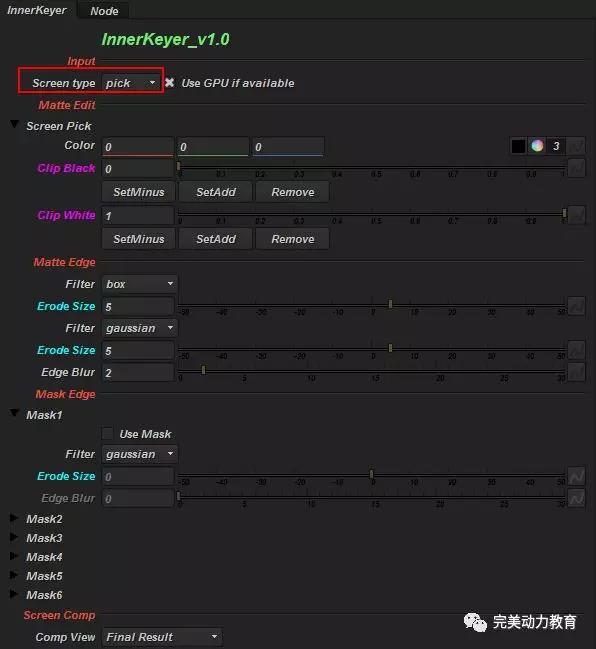Toggle Use GPU if available checkbox
This screenshot has height=649, width=596.
click(169, 83)
